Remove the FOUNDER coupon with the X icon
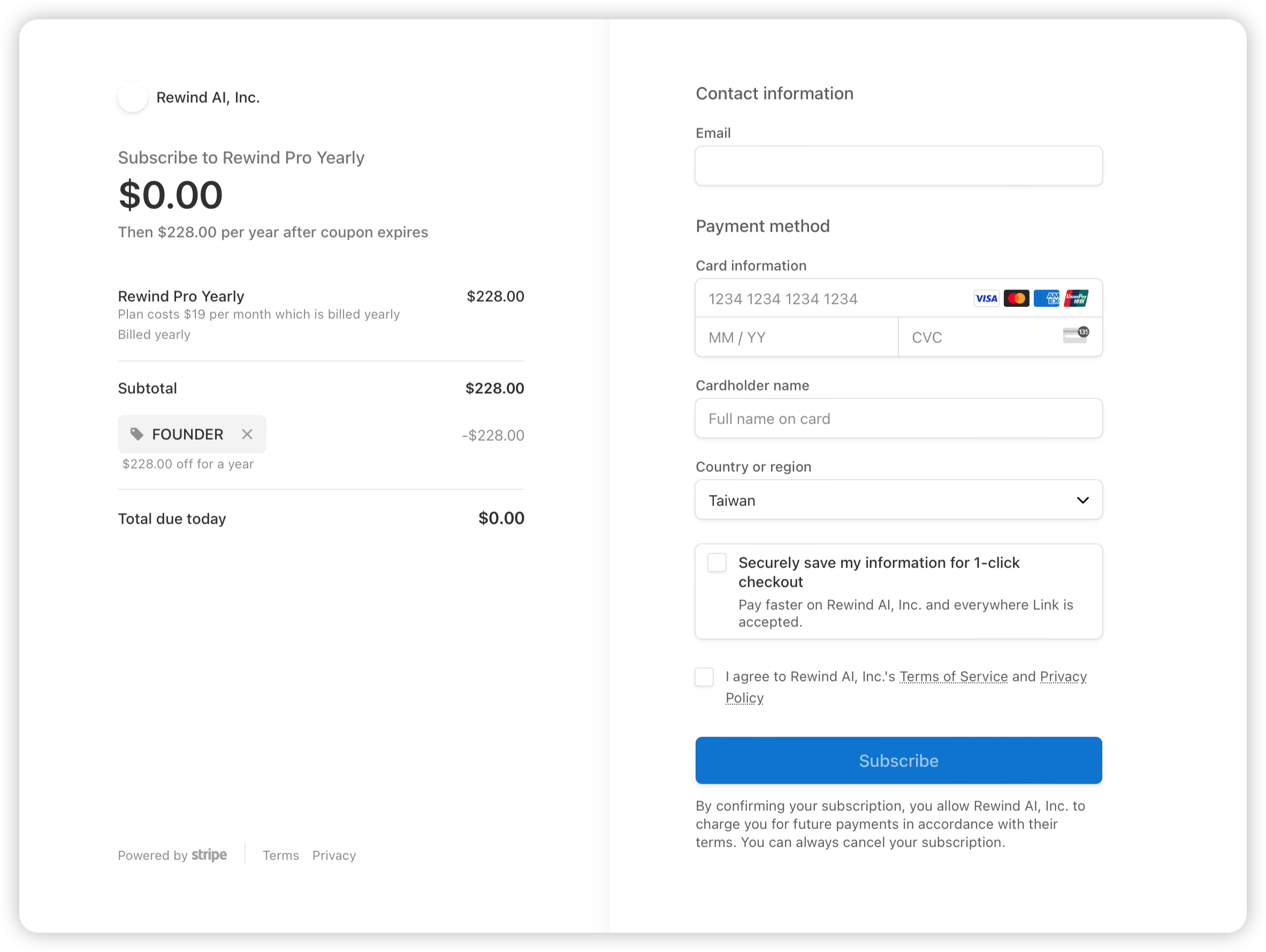The width and height of the screenshot is (1266, 952). point(247,434)
